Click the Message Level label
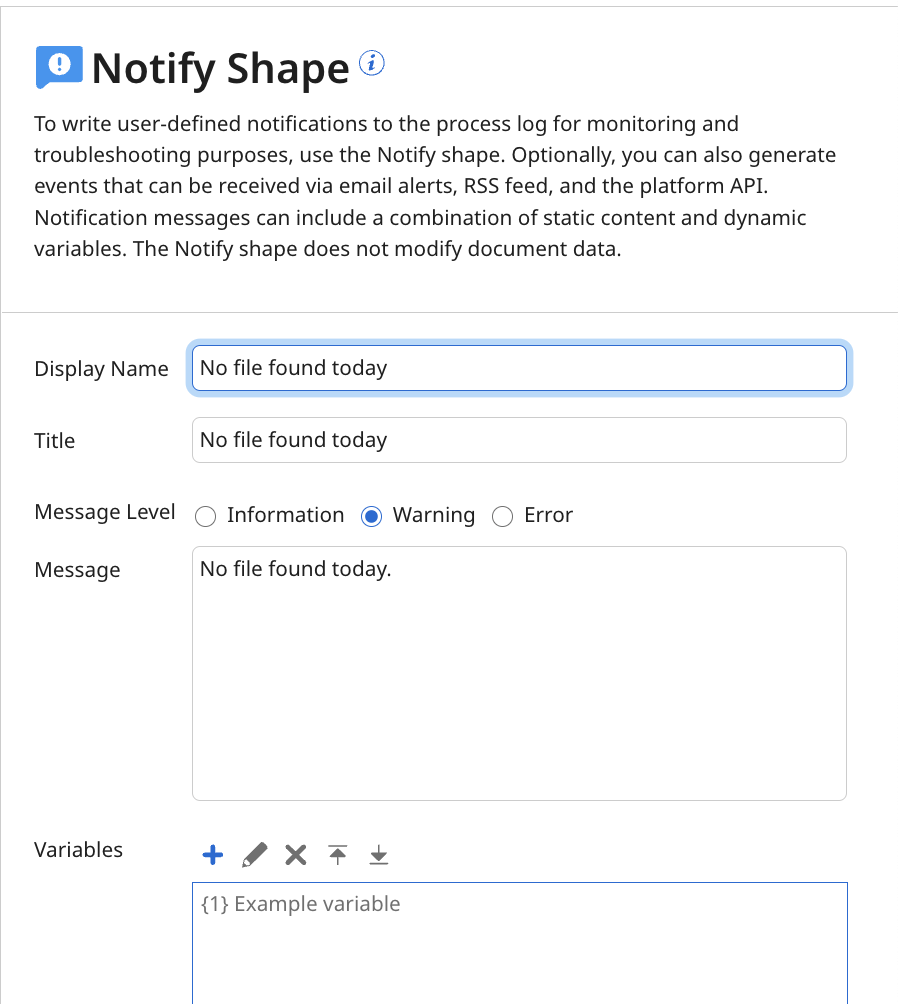 [x=104, y=512]
